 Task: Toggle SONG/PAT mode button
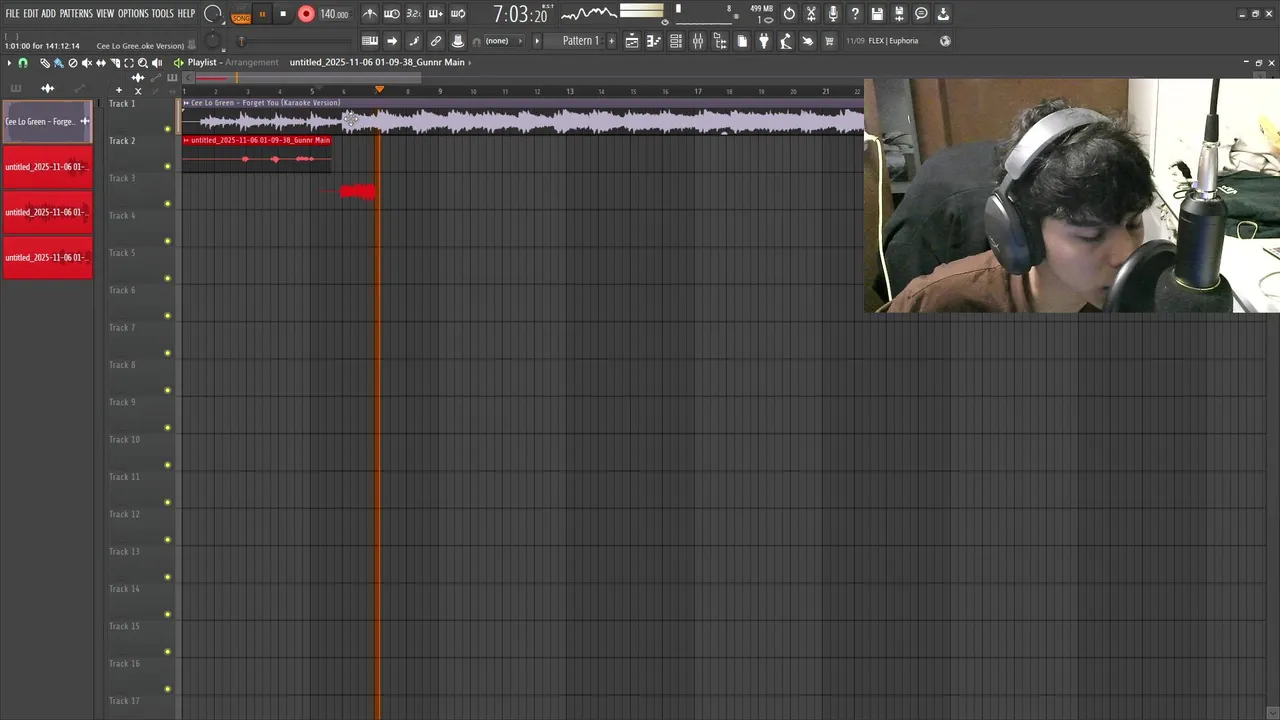click(x=241, y=15)
